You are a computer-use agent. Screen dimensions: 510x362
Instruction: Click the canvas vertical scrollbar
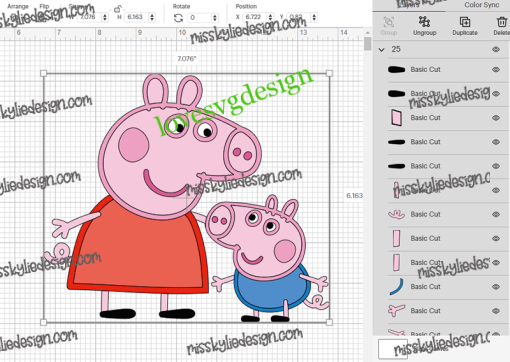pos(367,44)
